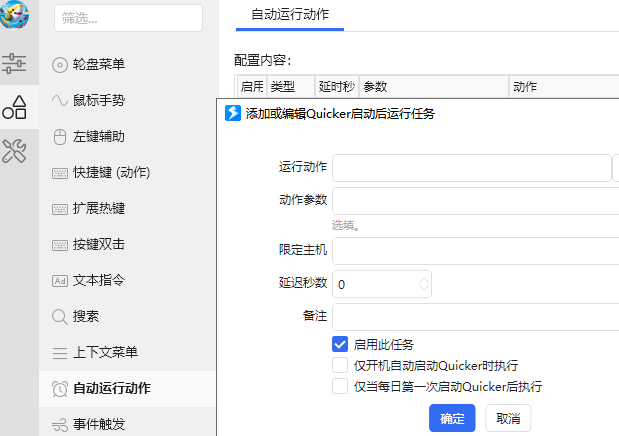The width and height of the screenshot is (619, 436).
Task: Enable 仅开机自动启动Quicker时执行 checkbox
Action: tap(340, 365)
